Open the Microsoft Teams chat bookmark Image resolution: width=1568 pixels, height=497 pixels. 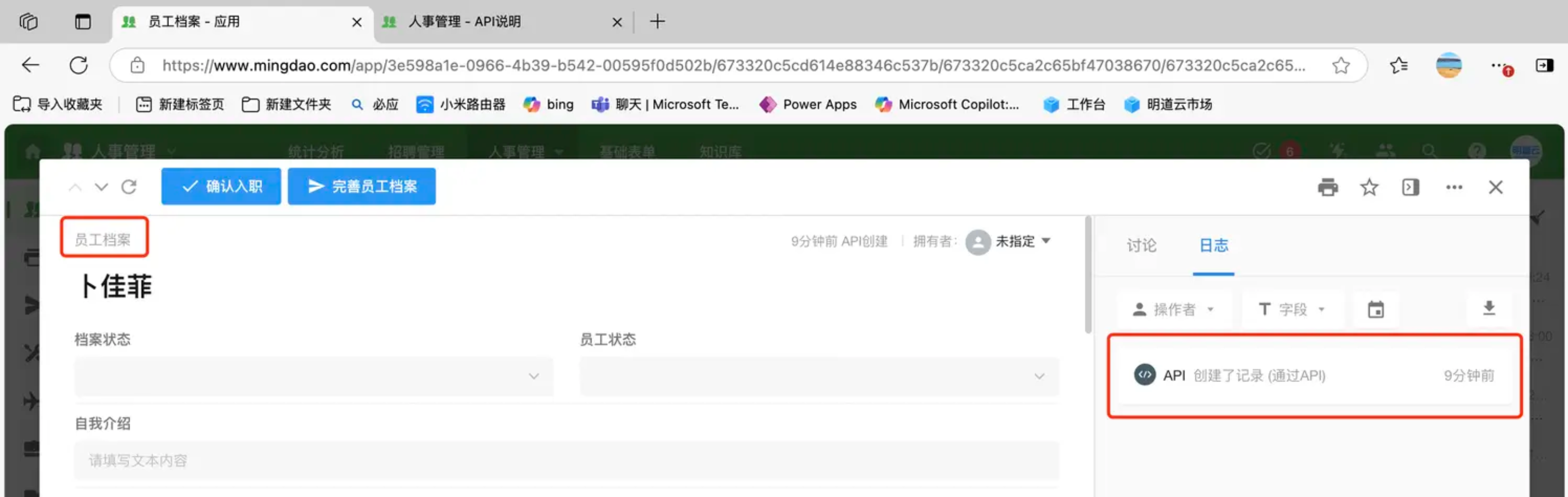[x=665, y=105]
